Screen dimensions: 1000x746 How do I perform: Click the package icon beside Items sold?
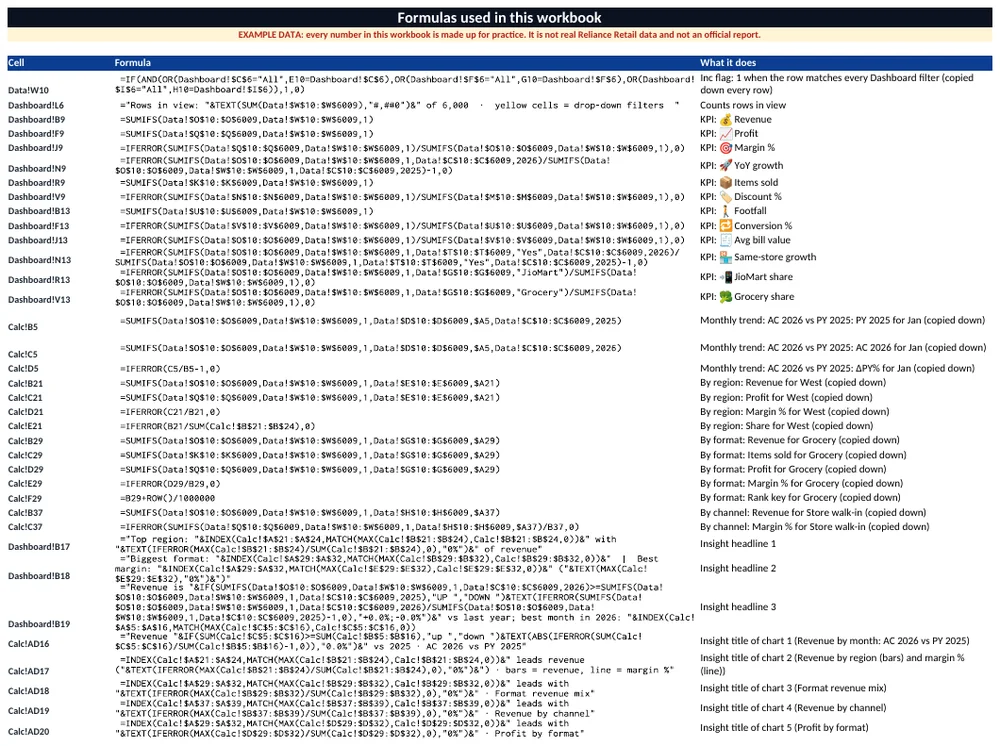[x=725, y=182]
